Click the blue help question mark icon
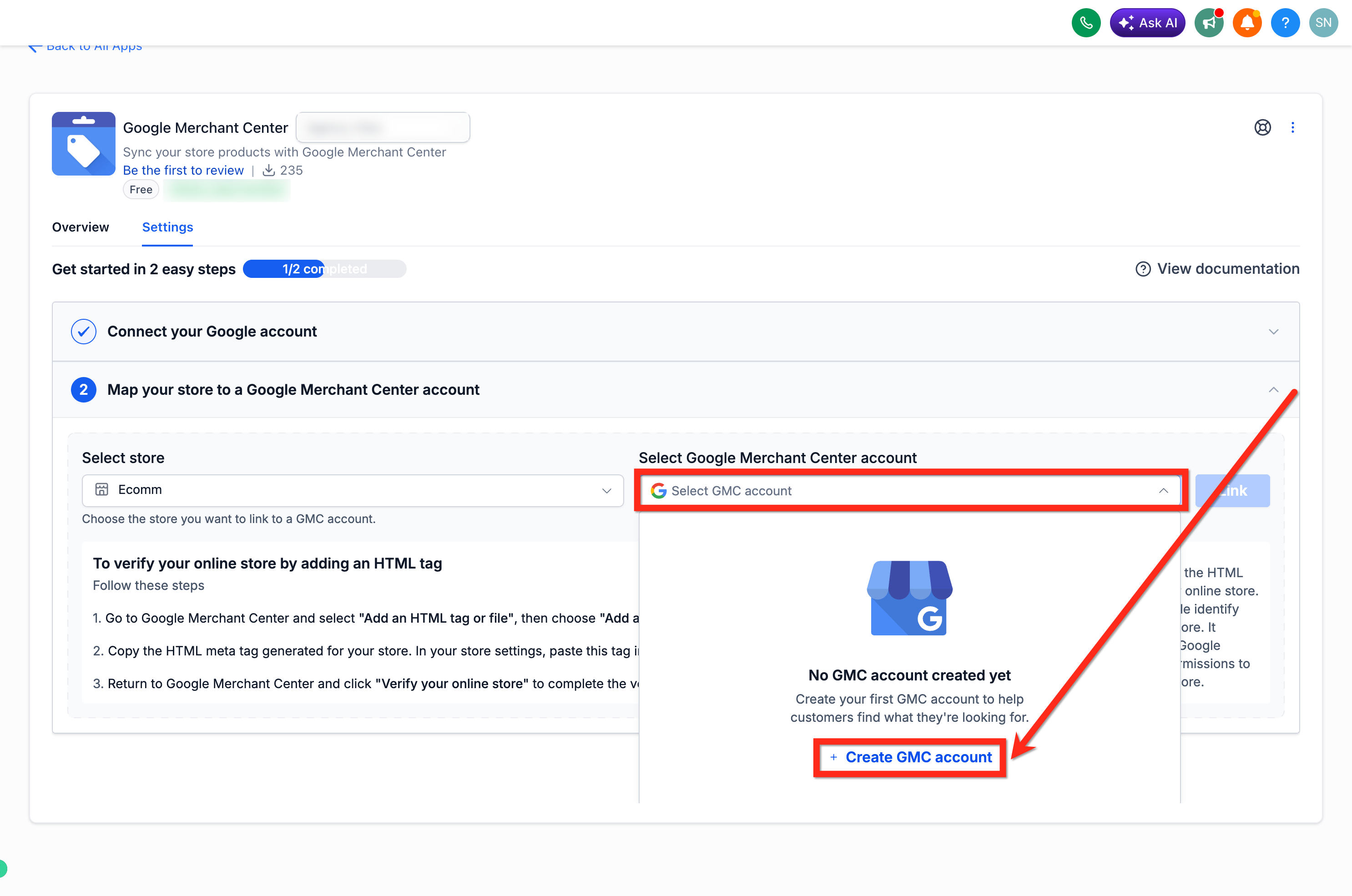This screenshot has width=1352, height=896. pyautogui.click(x=1285, y=23)
